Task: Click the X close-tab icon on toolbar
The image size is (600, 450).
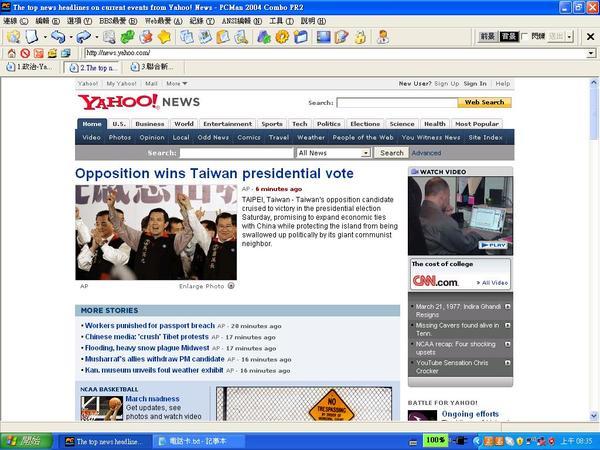Action: point(590,37)
